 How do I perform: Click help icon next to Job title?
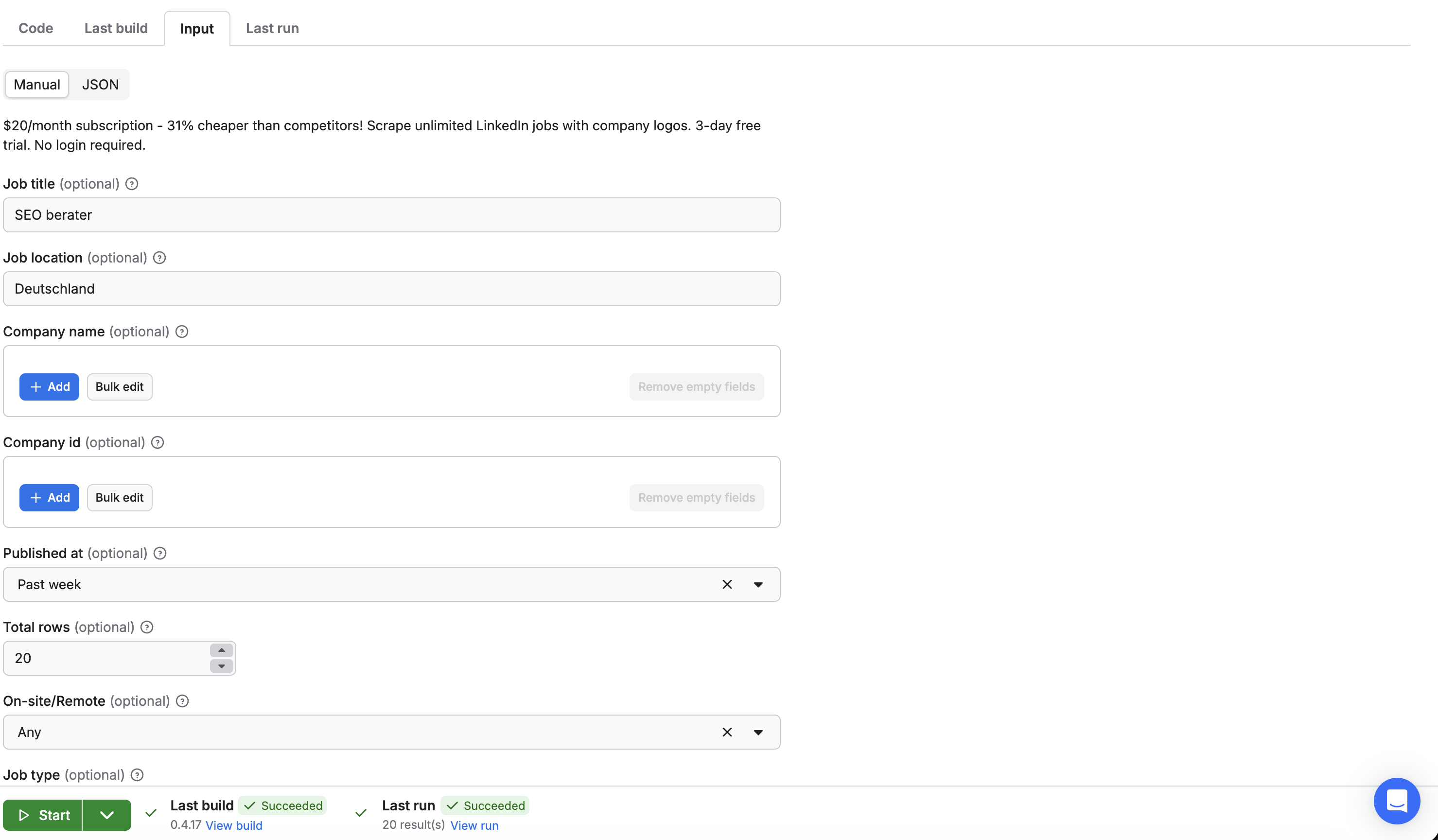pos(132,184)
